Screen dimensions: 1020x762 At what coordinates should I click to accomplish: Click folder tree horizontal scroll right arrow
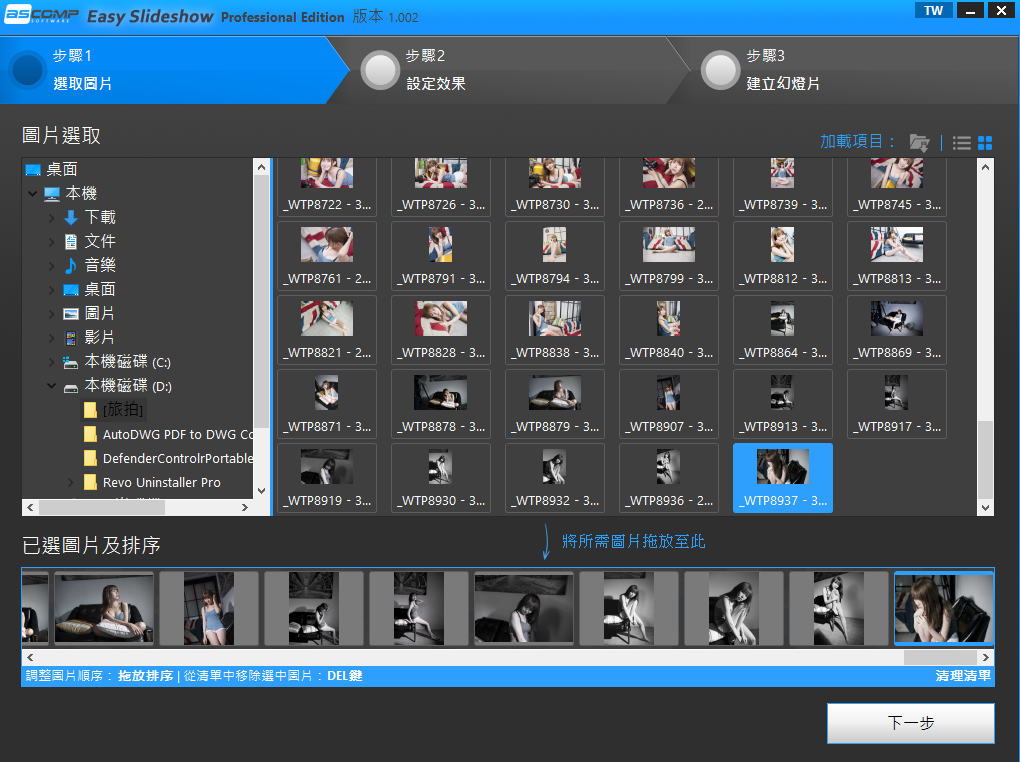[x=245, y=508]
